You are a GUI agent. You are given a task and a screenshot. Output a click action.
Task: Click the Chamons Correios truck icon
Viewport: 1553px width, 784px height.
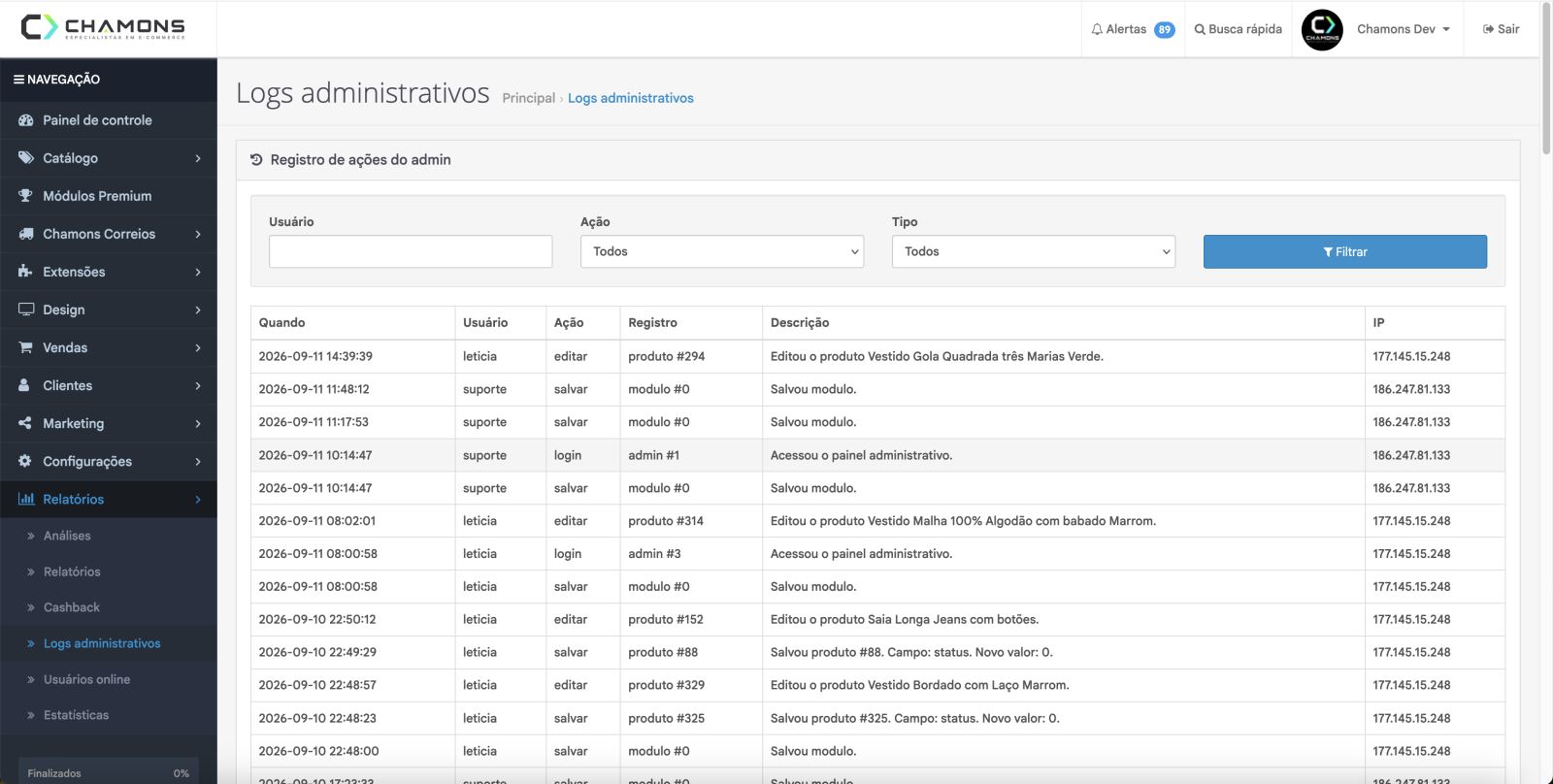[25, 234]
